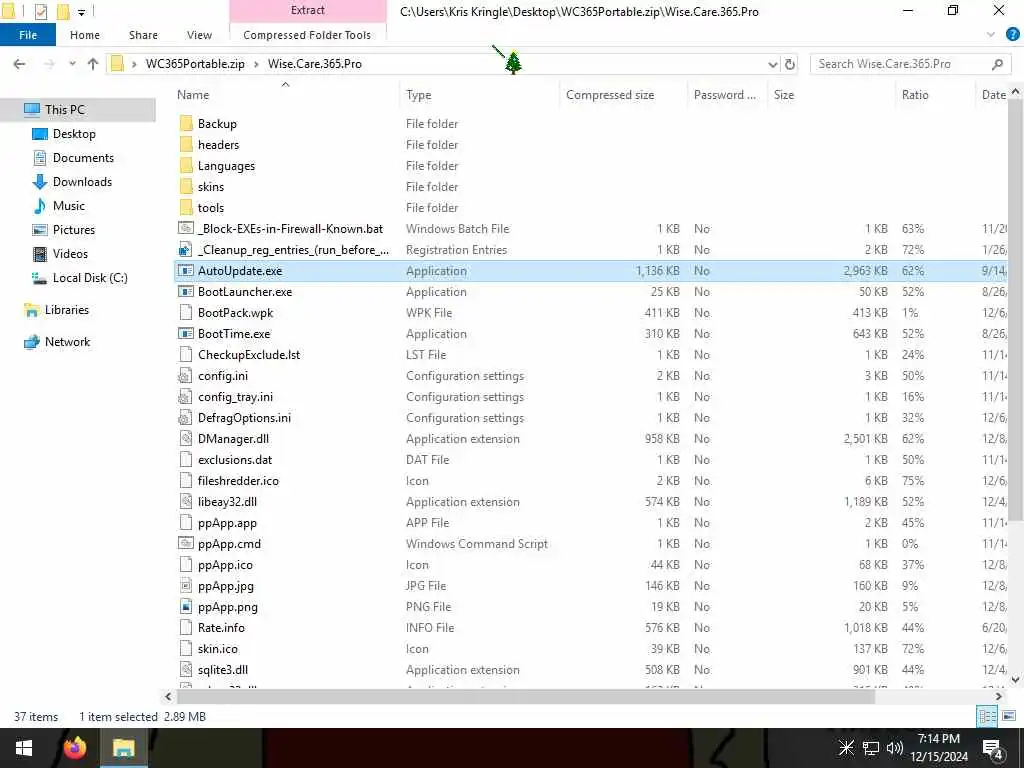Click the Properties quick access icon
Screen dimensions: 1024x768
tap(40, 11)
